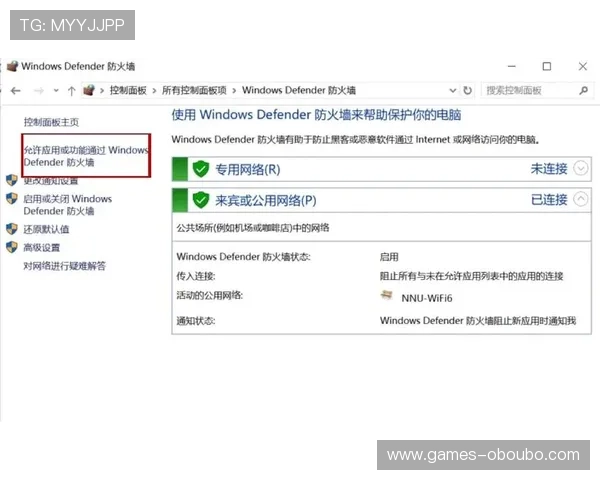Click 还原默认值 link
600x480 pixels.
point(46,229)
